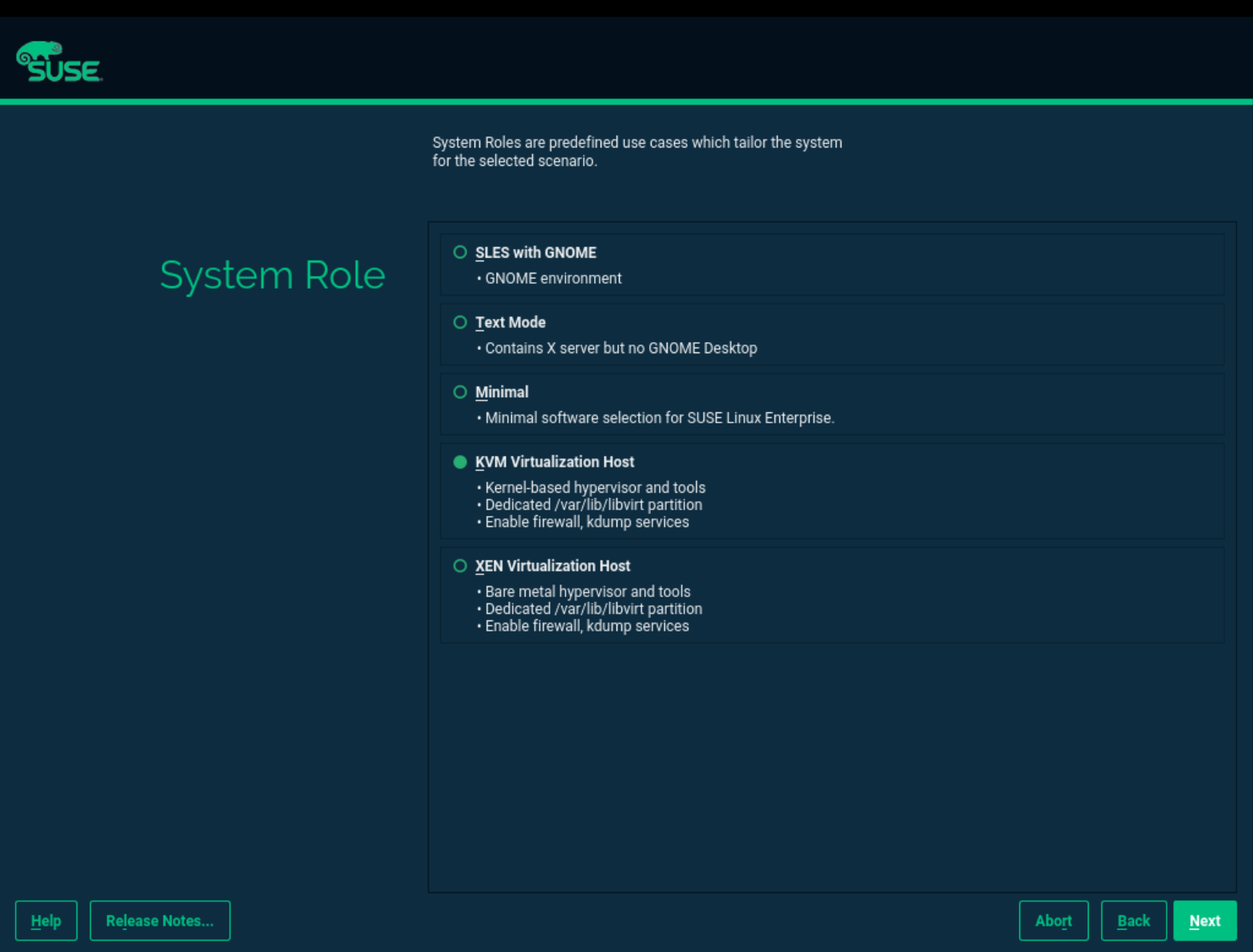Go Back to the previous step

pos(1133,921)
